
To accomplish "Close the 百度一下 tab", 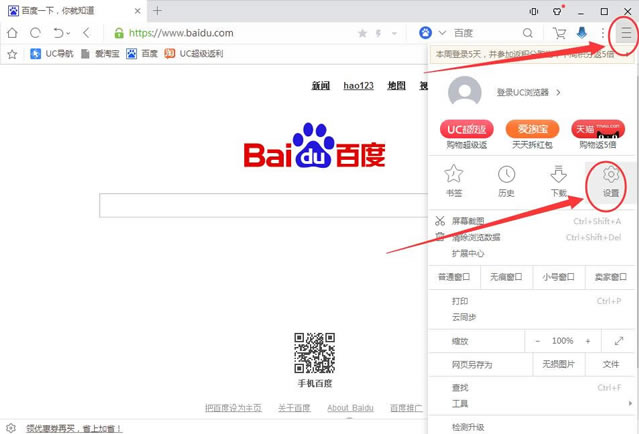I will tap(137, 11).
